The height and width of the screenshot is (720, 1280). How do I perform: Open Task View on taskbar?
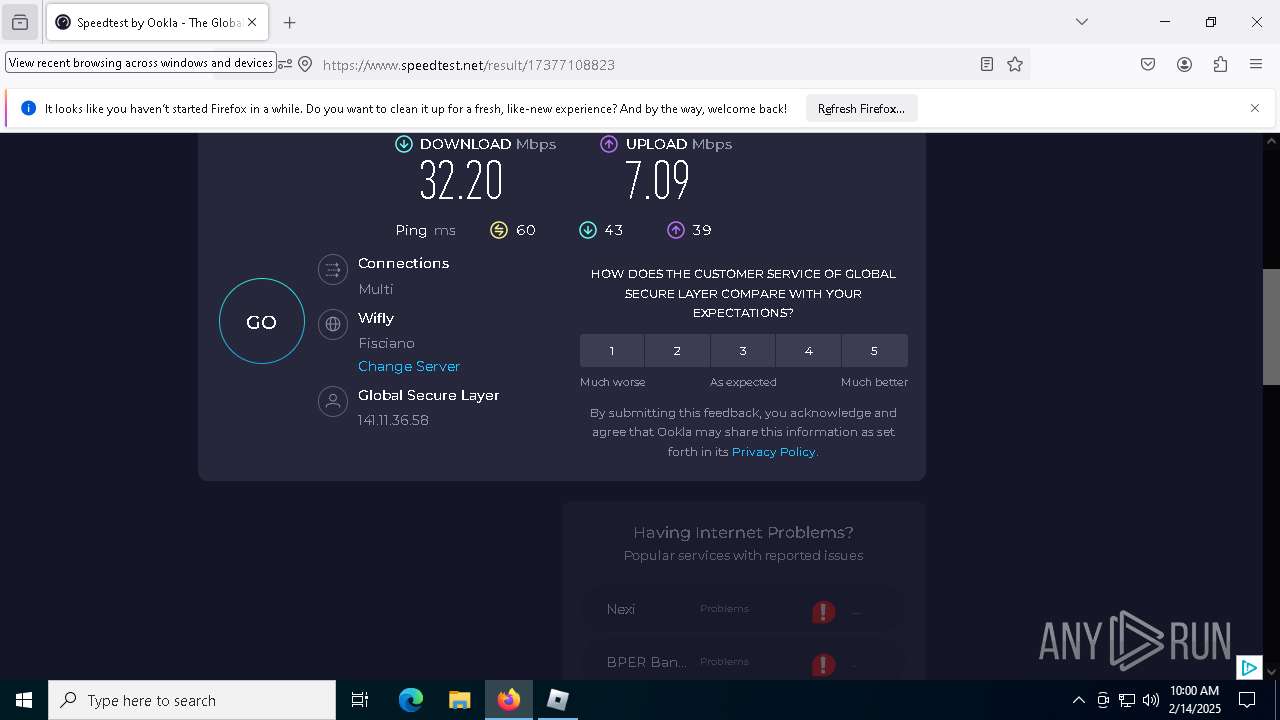click(360, 700)
